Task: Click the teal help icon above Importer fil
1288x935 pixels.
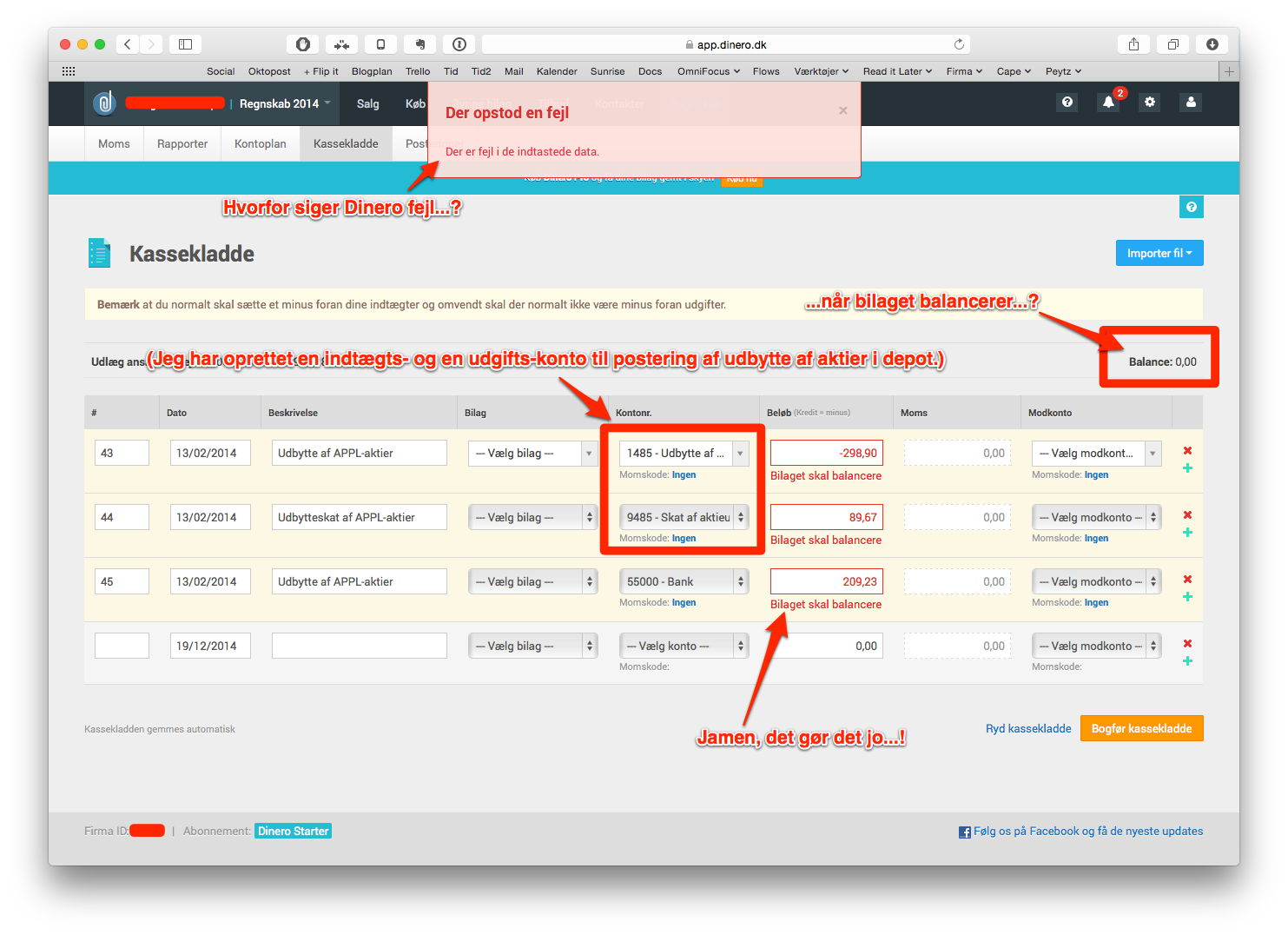Action: 1192,207
